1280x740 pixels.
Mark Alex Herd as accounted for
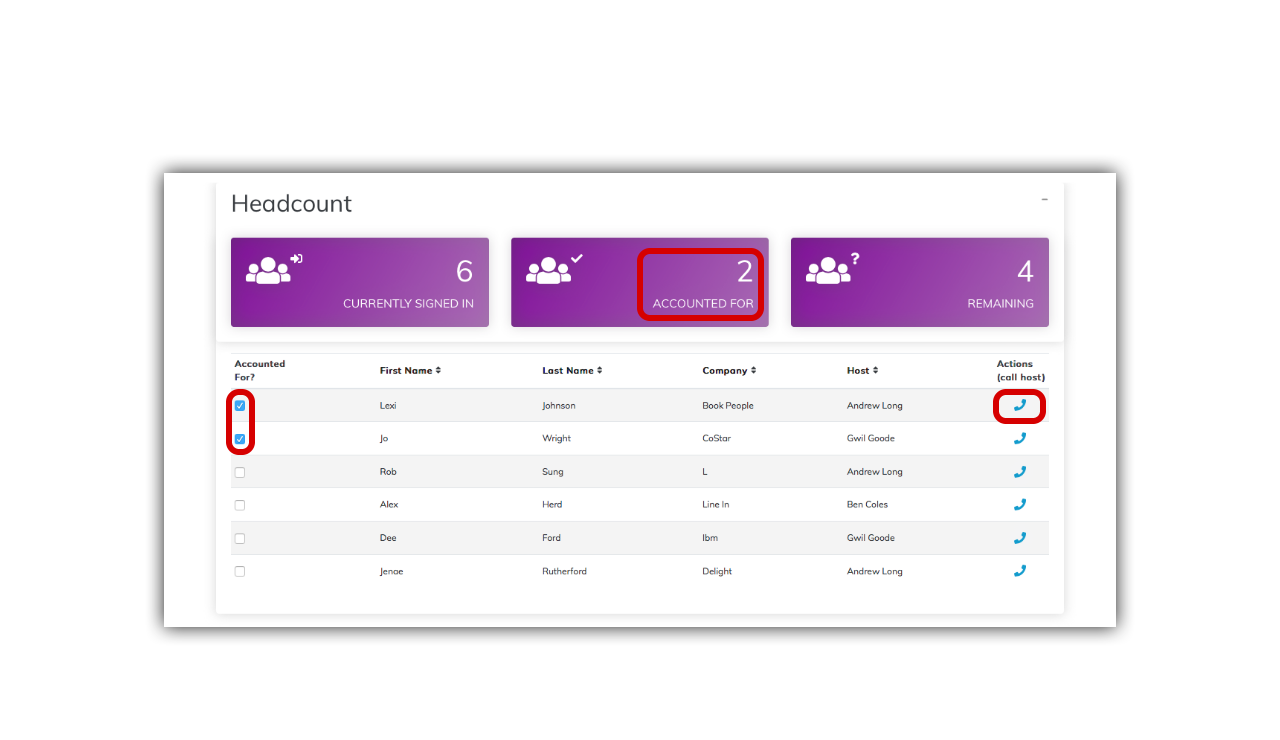240,505
